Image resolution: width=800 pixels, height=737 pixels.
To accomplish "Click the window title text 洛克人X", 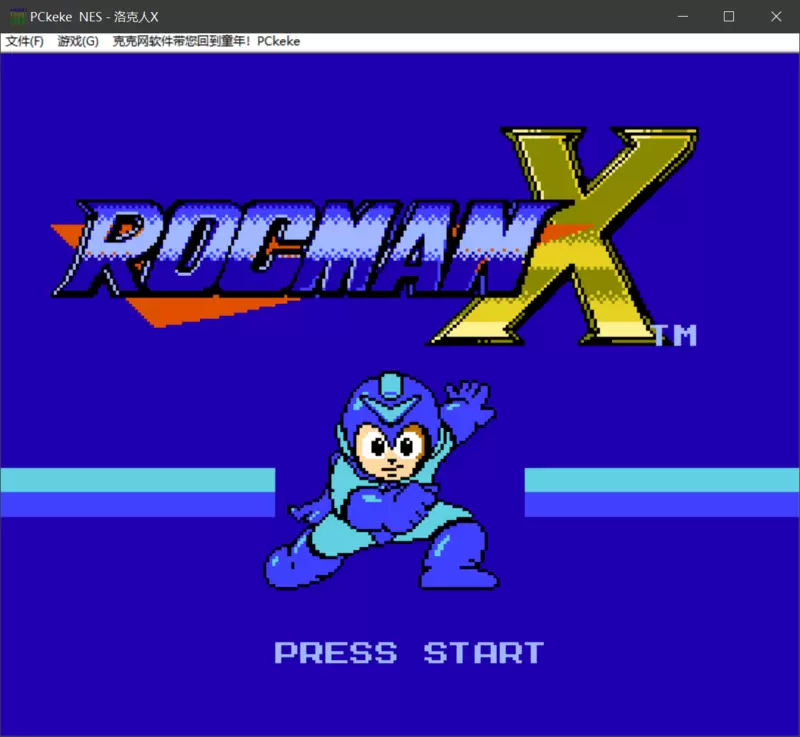I will point(136,17).
